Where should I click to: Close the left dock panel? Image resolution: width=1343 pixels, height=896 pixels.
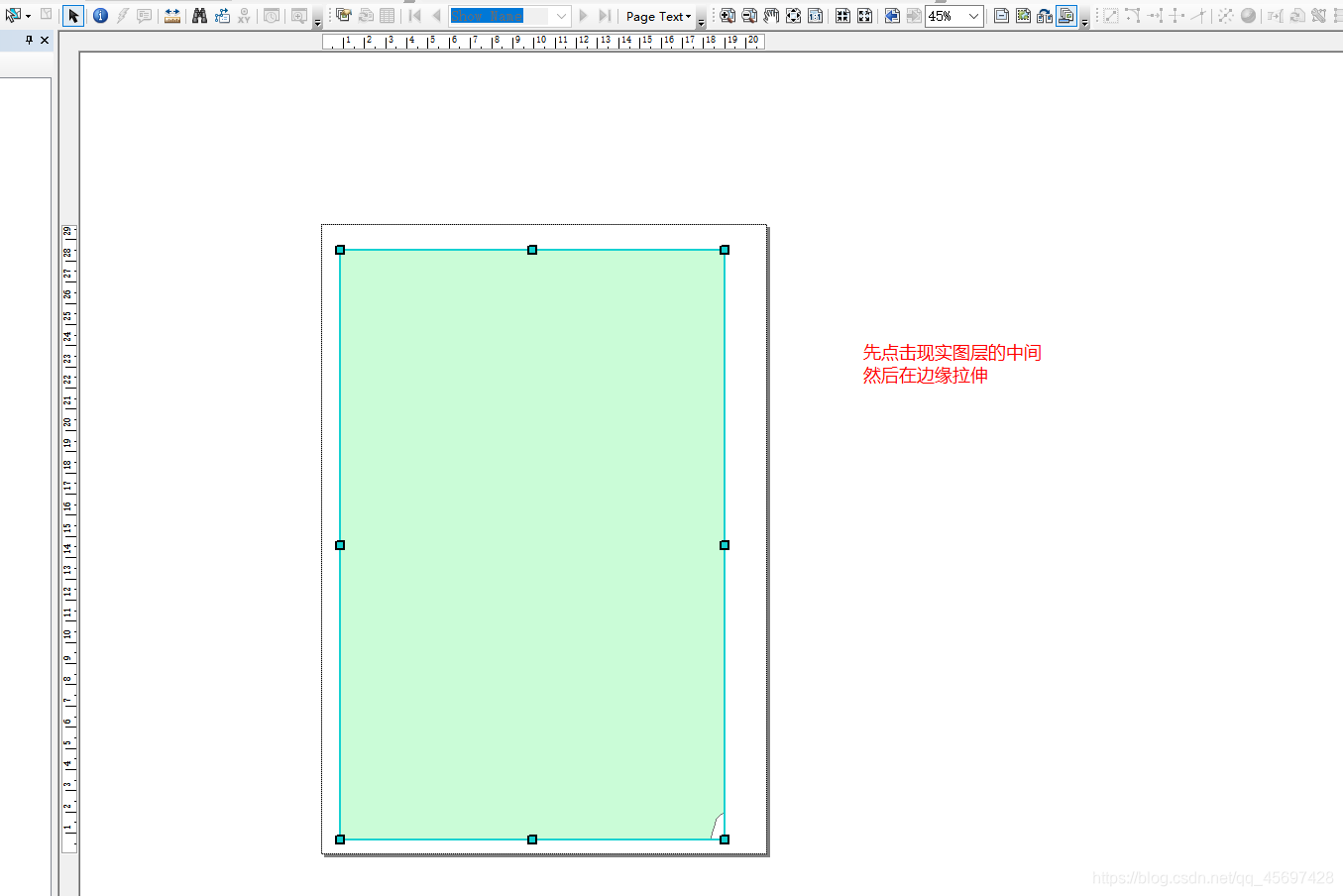pyautogui.click(x=45, y=40)
